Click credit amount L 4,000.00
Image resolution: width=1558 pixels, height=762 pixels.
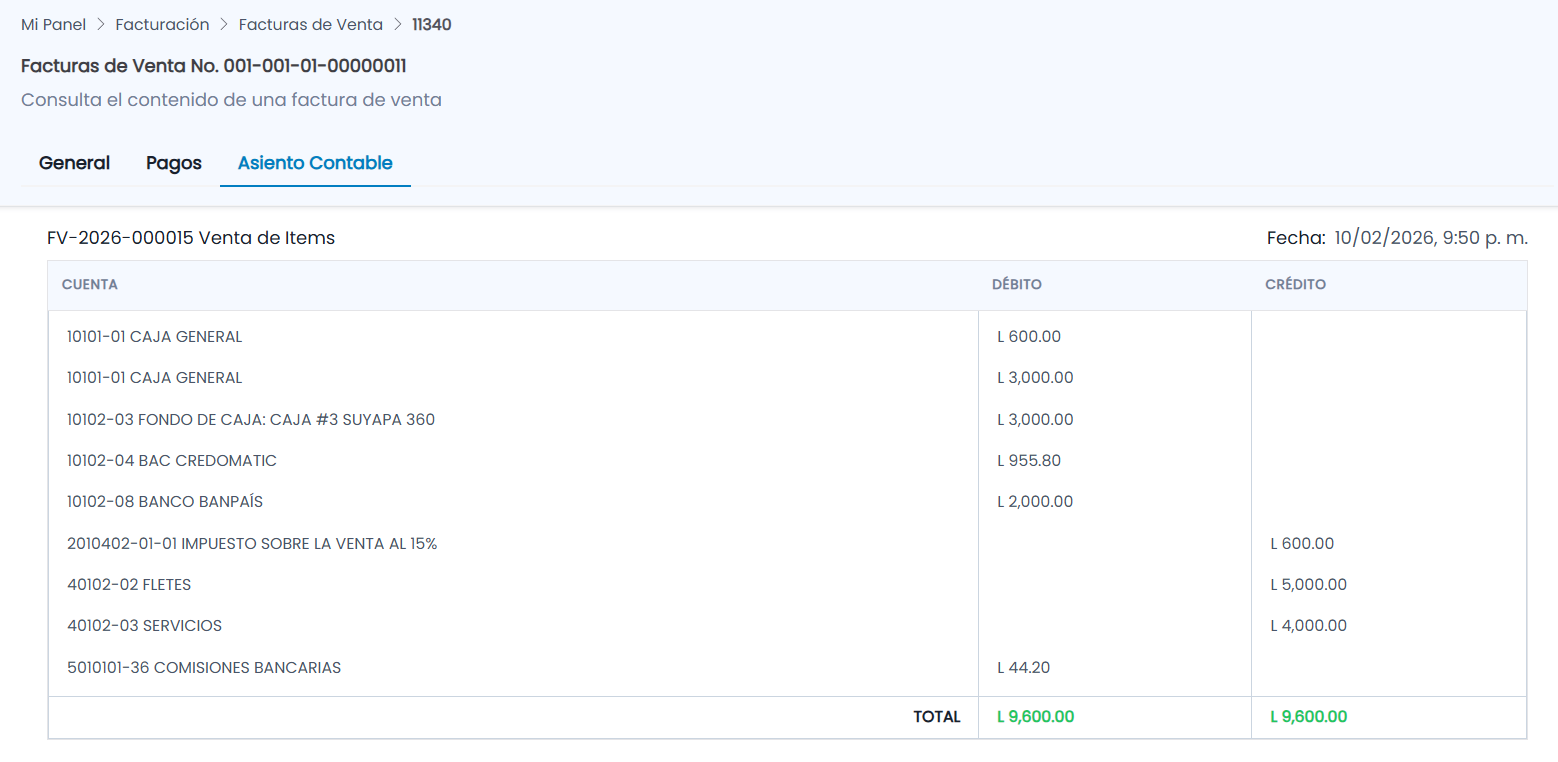pos(1308,626)
